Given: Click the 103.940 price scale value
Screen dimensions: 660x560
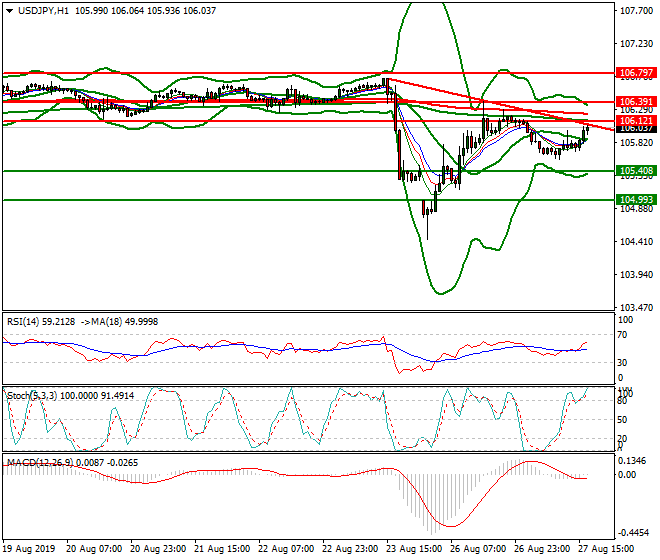Looking at the screenshot, I should [x=636, y=275].
